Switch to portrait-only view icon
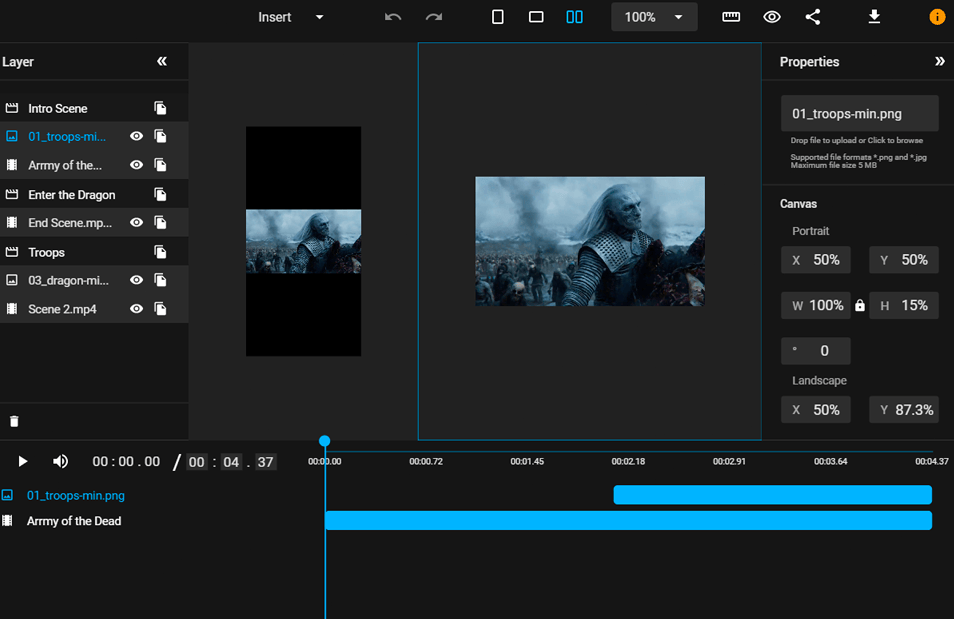The width and height of the screenshot is (954, 619). [497, 17]
